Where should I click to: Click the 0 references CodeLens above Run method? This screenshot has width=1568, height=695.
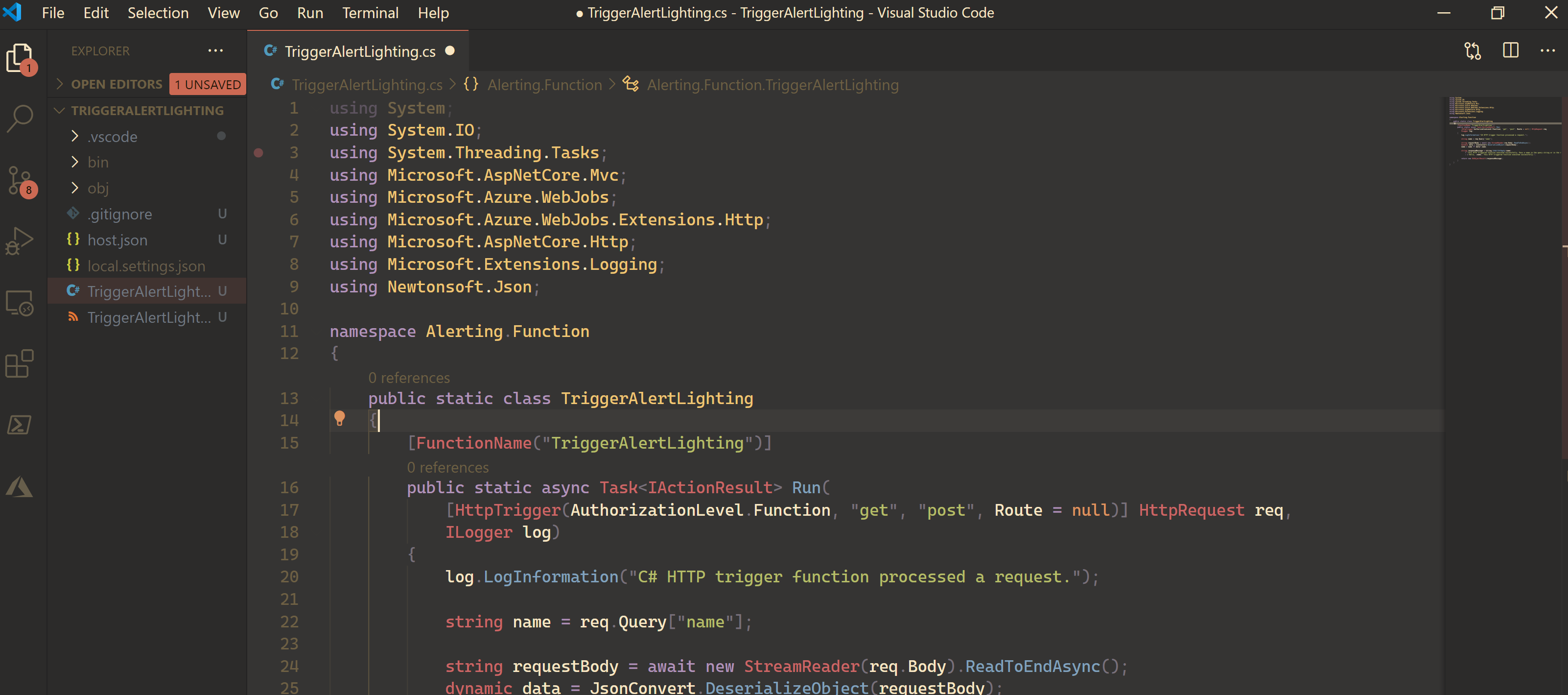(x=448, y=467)
